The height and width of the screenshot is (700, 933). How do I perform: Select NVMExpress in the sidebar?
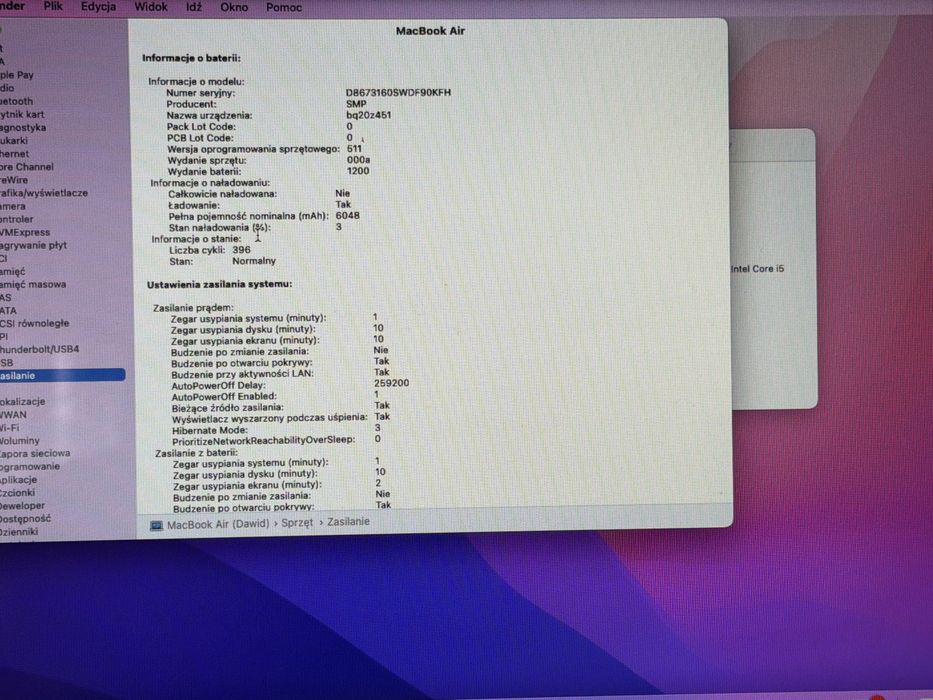point(25,232)
